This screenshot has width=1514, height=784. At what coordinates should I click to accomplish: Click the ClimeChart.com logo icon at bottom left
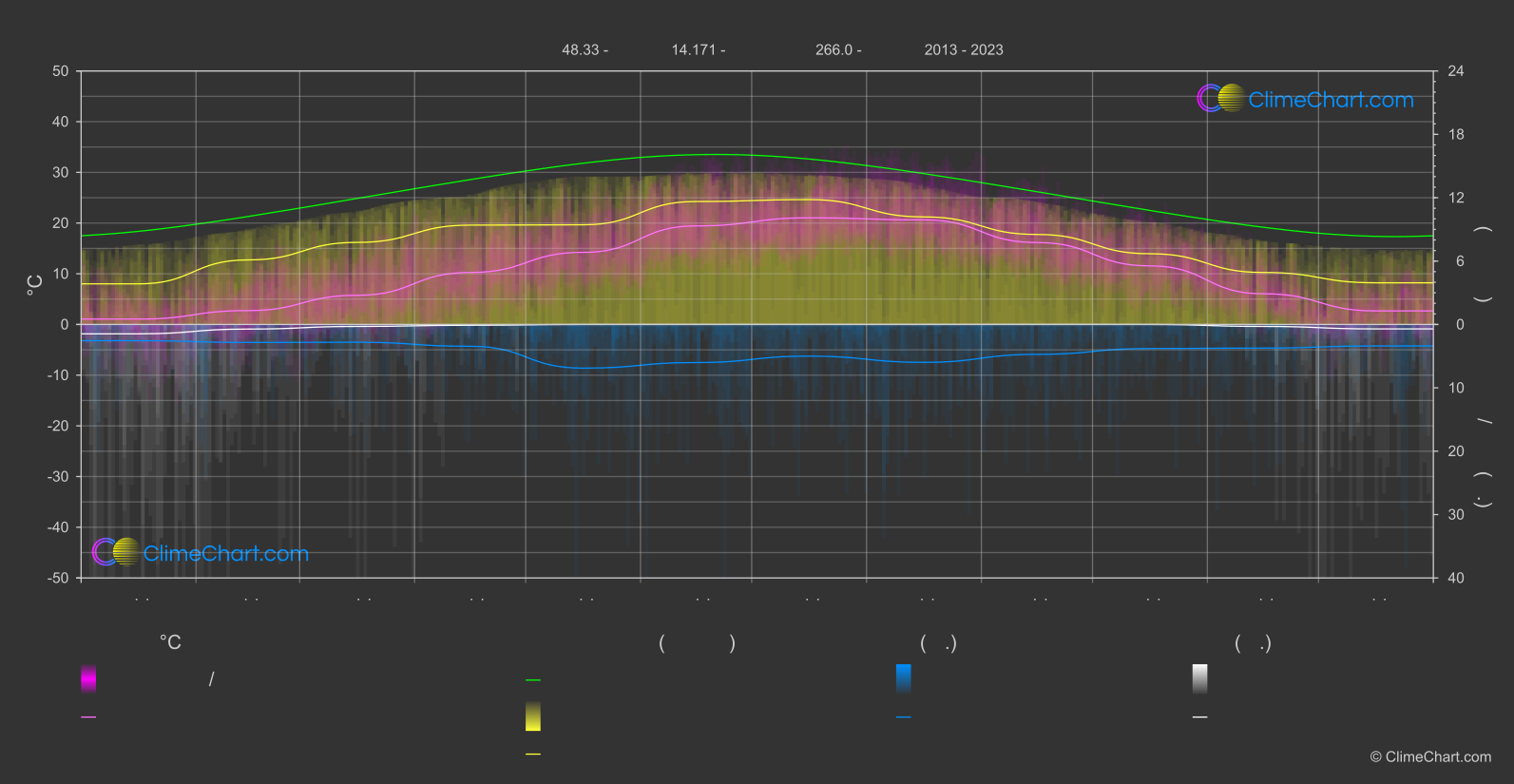[116, 551]
